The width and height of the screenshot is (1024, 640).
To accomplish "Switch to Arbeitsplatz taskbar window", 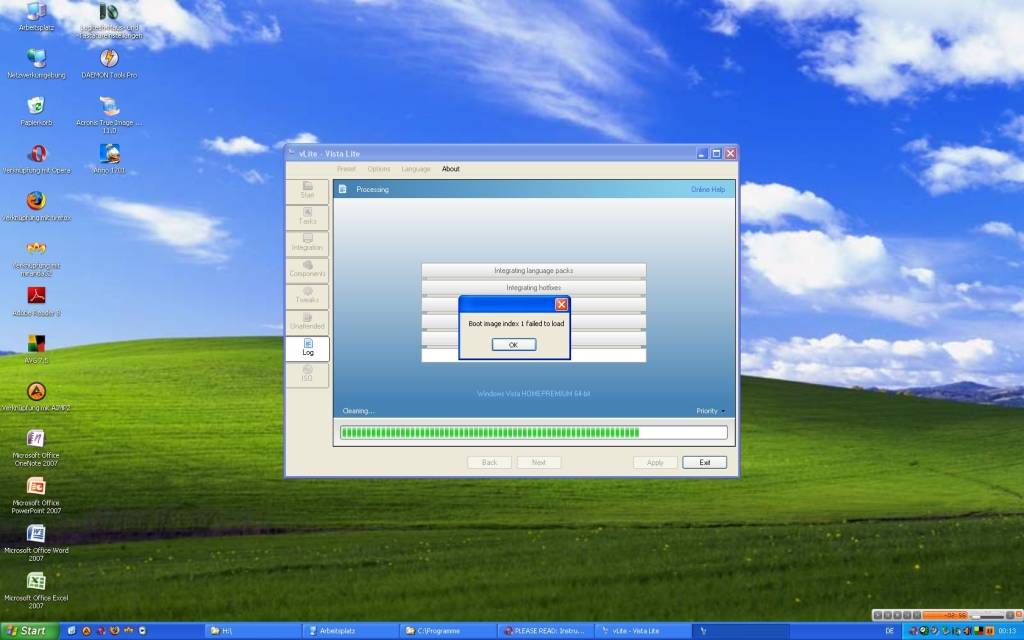I will coord(350,631).
